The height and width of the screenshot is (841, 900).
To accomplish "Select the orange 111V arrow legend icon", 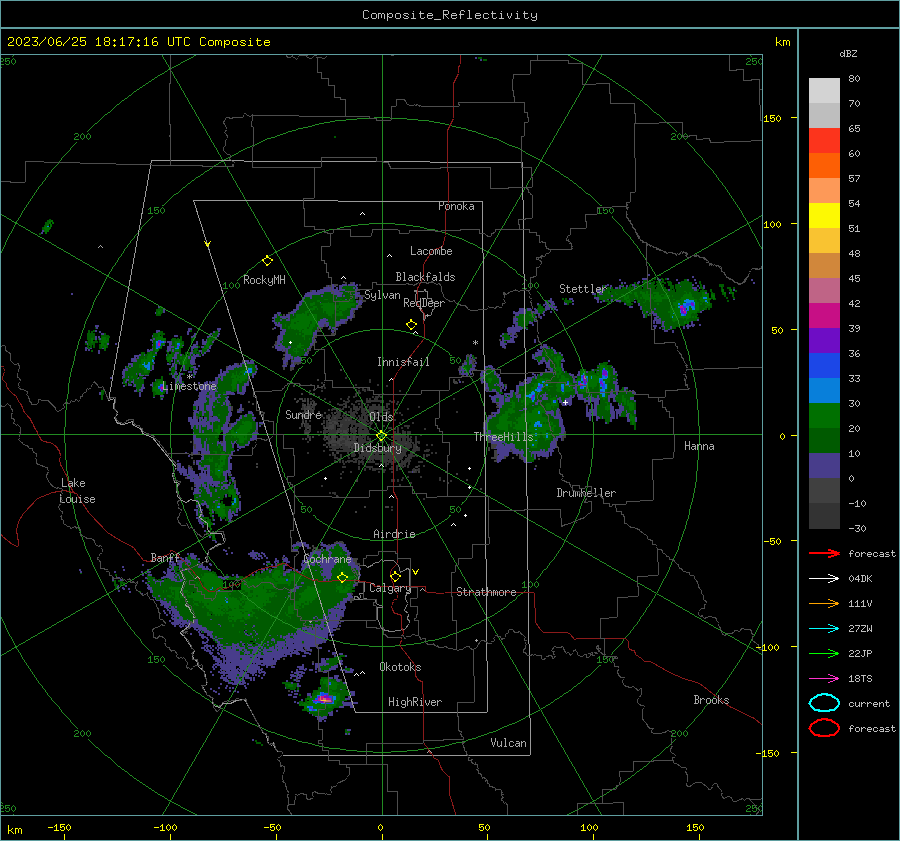I will [x=824, y=603].
